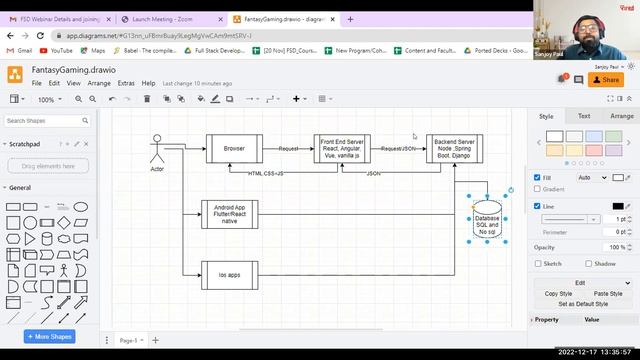
Task: Enable the Shadow checkbox
Action: tap(588, 264)
